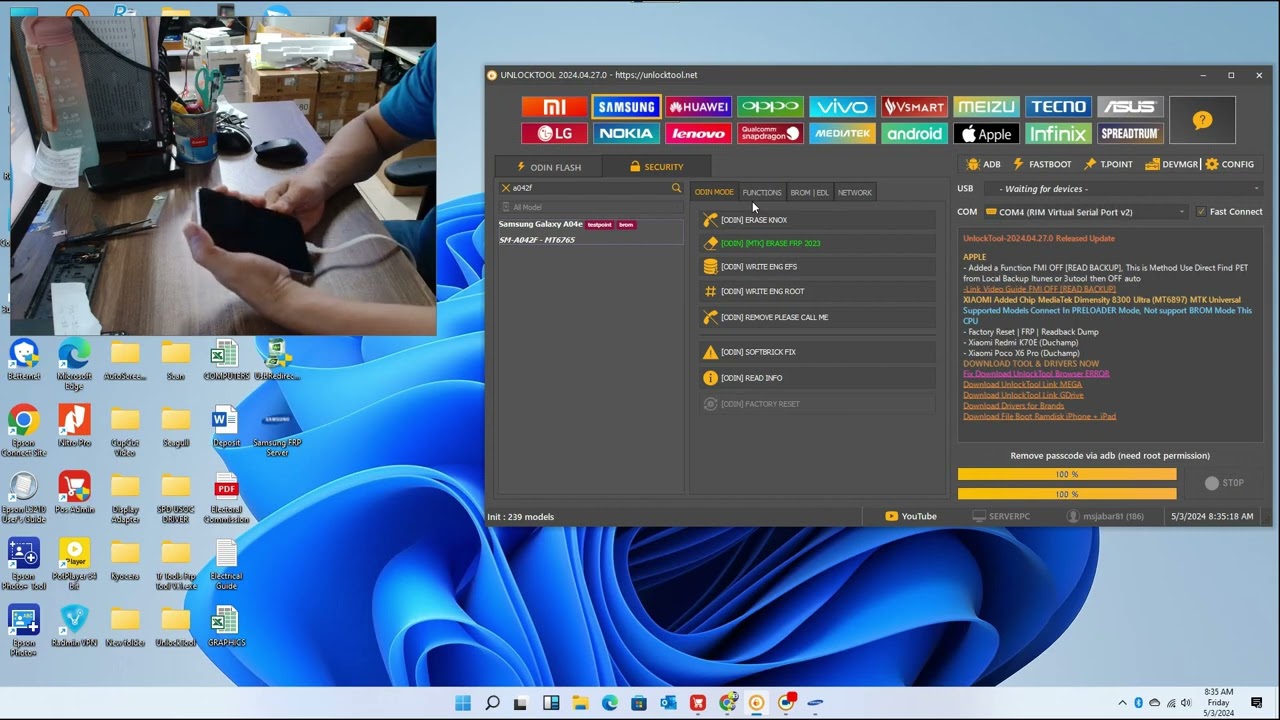Image resolution: width=1280 pixels, height=720 pixels.
Task: Open the All Model dropdown
Action: click(x=591, y=207)
